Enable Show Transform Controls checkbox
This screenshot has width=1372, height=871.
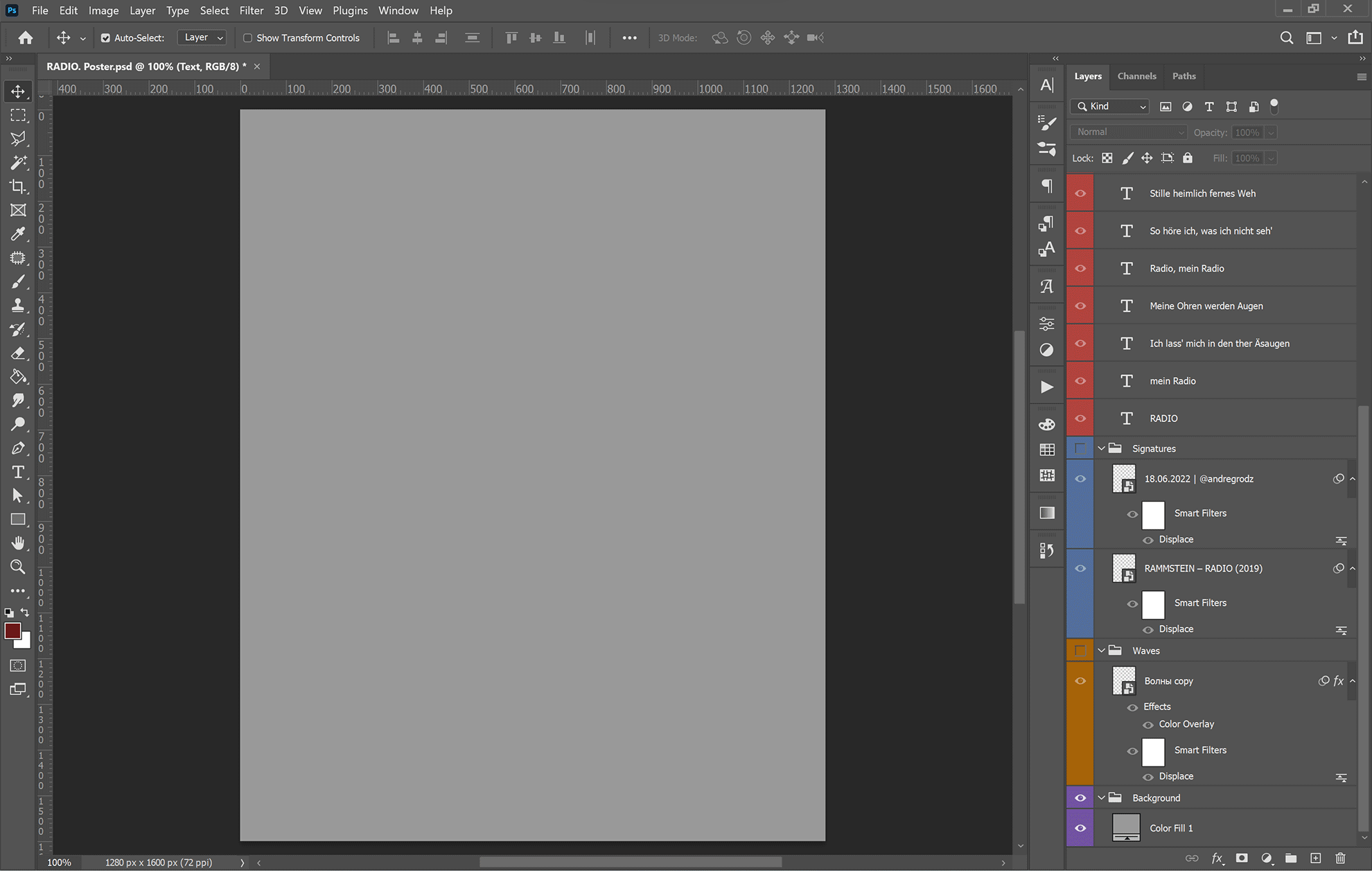247,38
